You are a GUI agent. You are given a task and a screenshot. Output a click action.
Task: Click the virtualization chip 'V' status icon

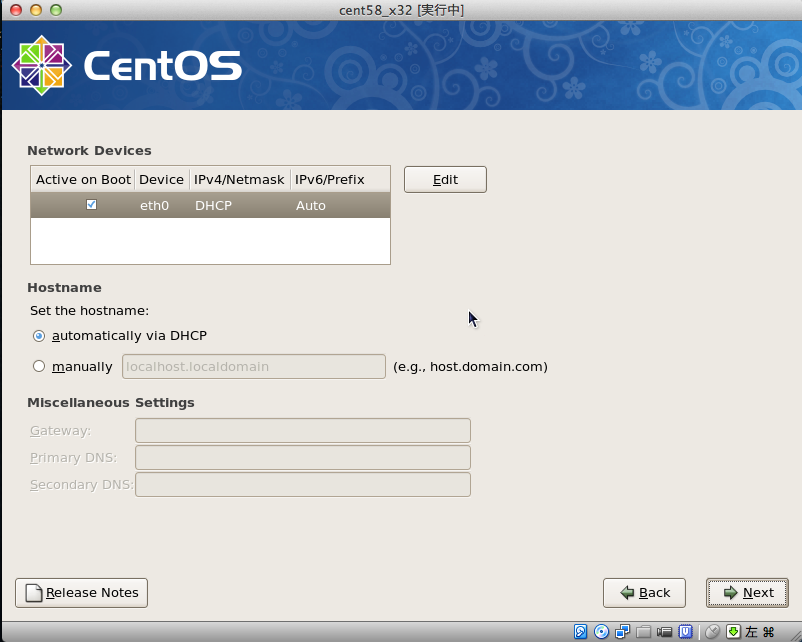(x=685, y=632)
